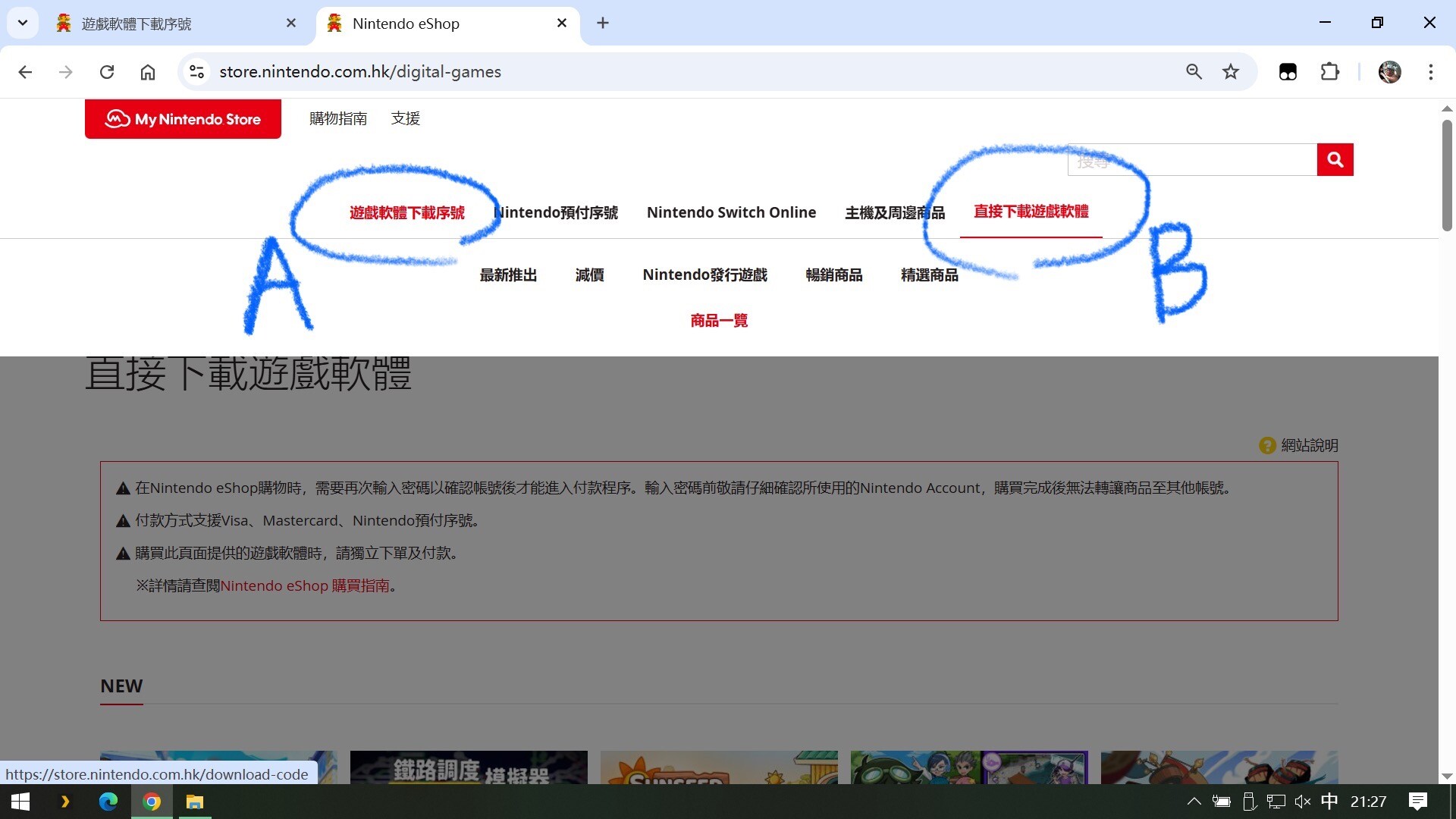Open 支援 header link
The width and height of the screenshot is (1456, 819).
[x=406, y=118]
